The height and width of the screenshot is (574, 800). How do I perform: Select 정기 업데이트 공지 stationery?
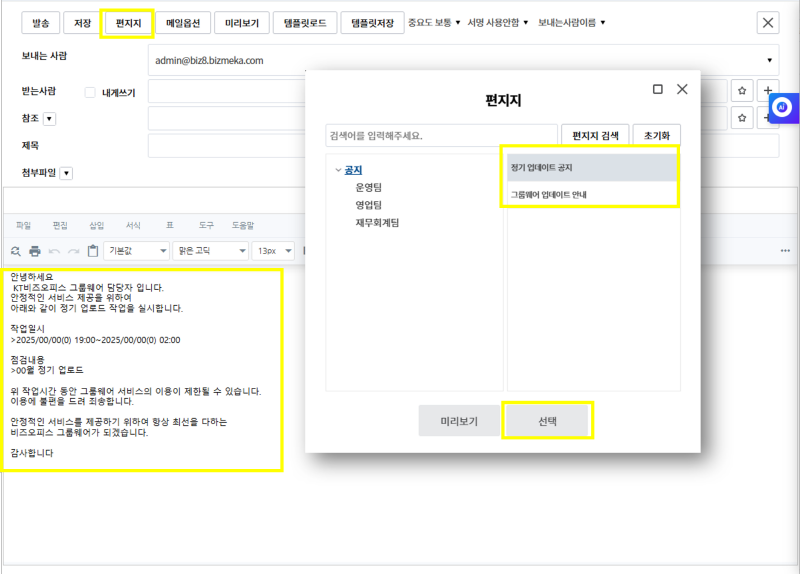592,168
